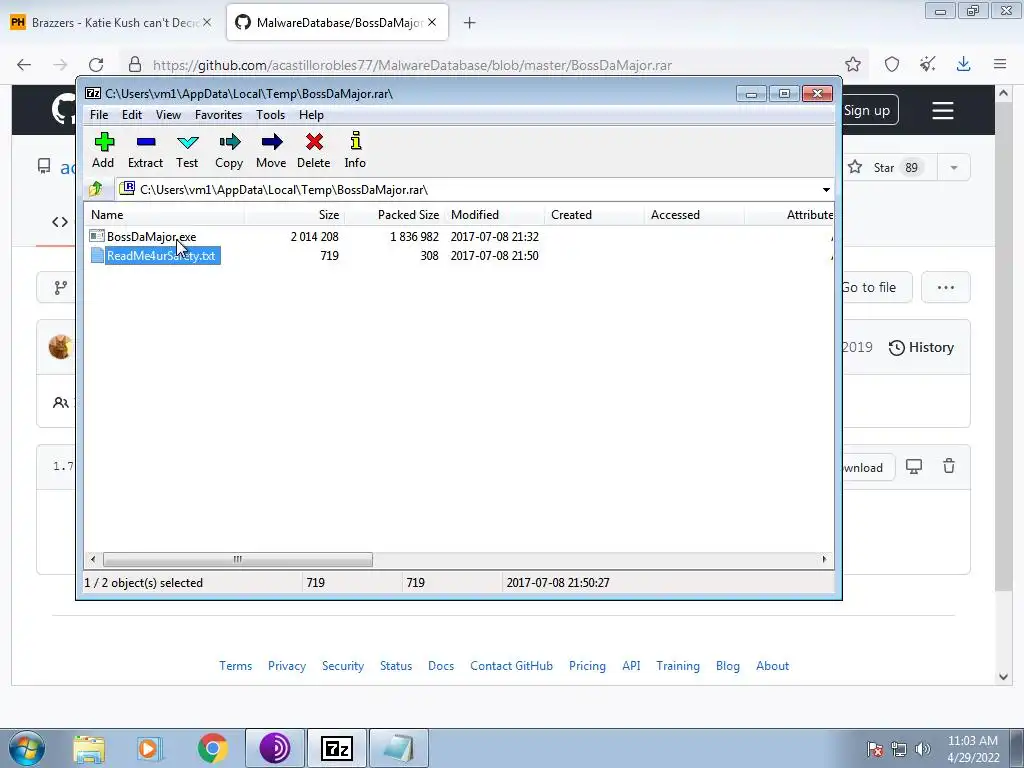Open Windows Media Player taskbar icon
The image size is (1024, 768).
[149, 748]
